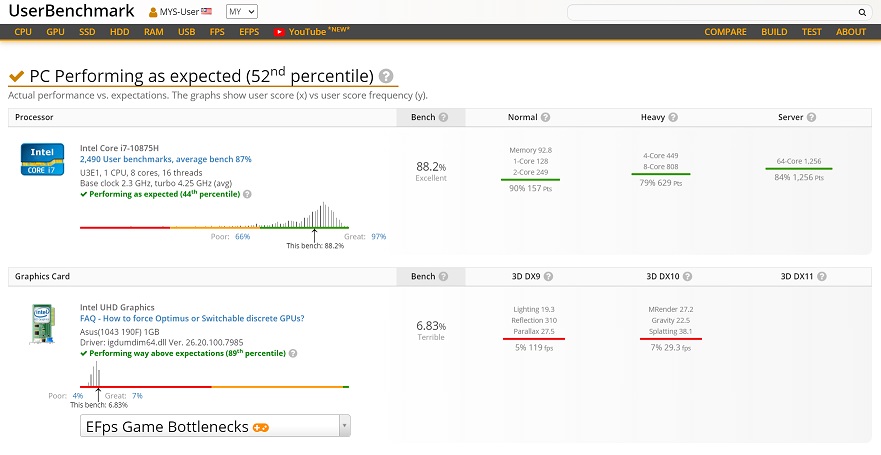881x455 pixels.
Task: Click the UserBenchmark site logo
Action: 72,11
